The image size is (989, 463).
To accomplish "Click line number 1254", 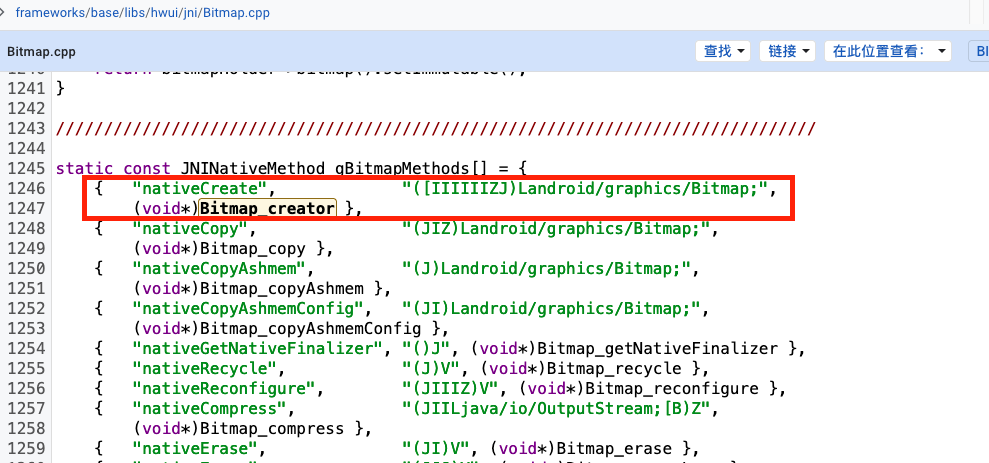I will (26, 349).
